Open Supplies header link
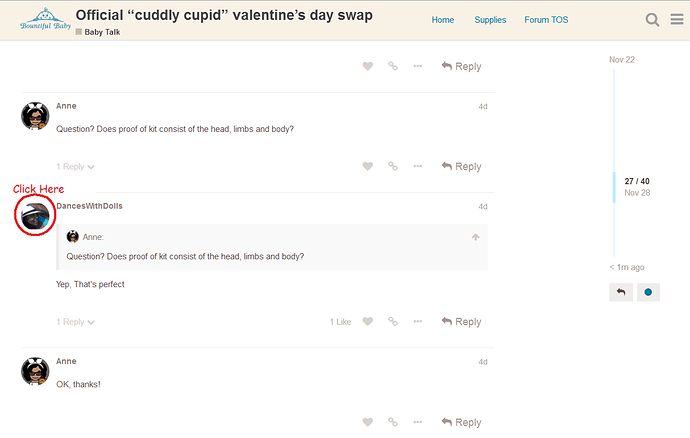The height and width of the screenshot is (438, 690). click(490, 20)
